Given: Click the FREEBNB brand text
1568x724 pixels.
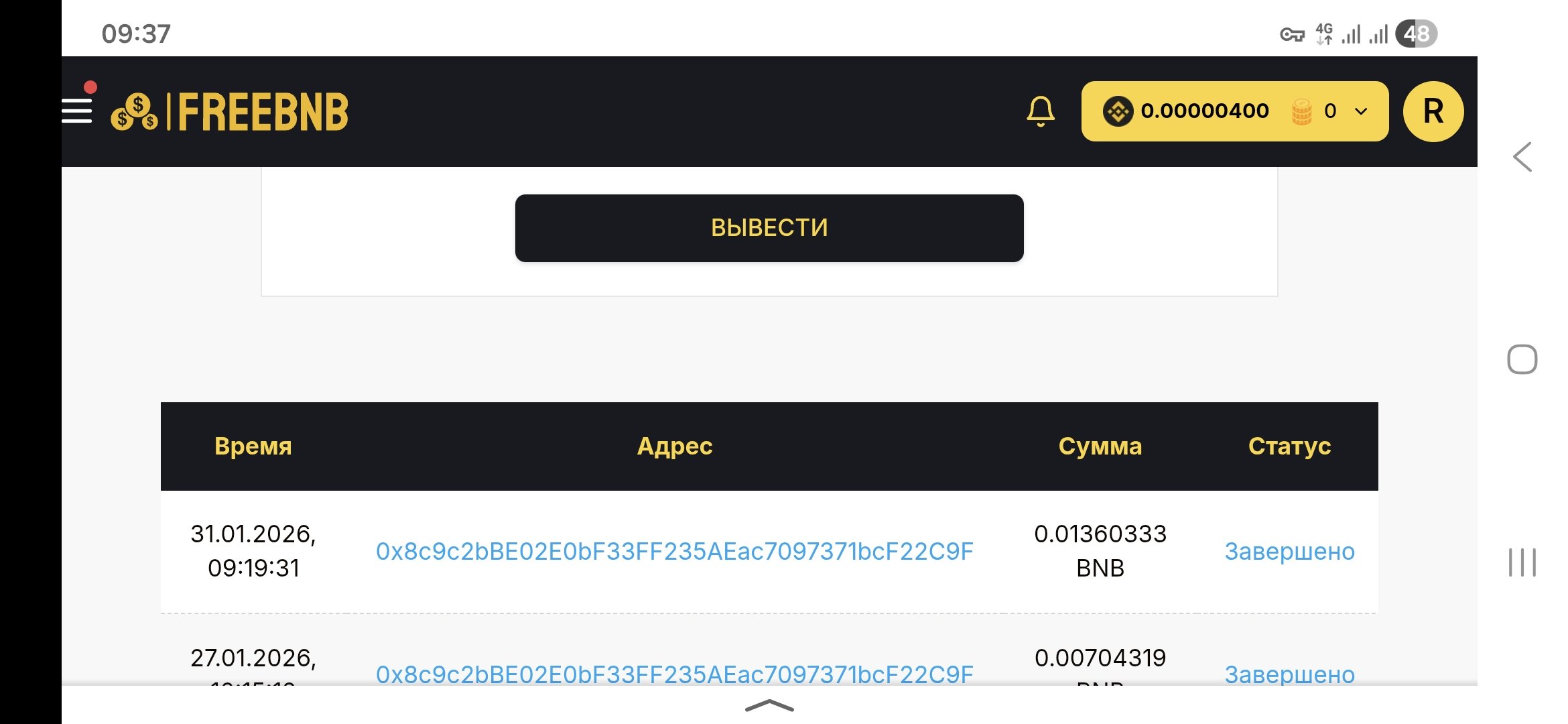Looking at the screenshot, I should click(263, 112).
